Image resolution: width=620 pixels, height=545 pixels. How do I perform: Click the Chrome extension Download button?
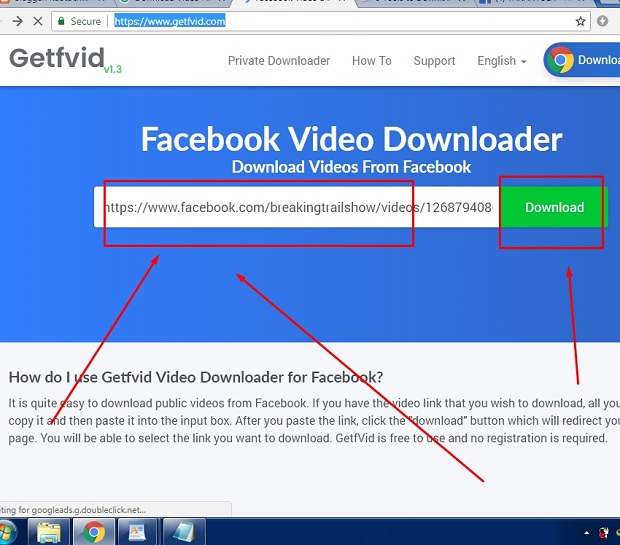[582, 60]
